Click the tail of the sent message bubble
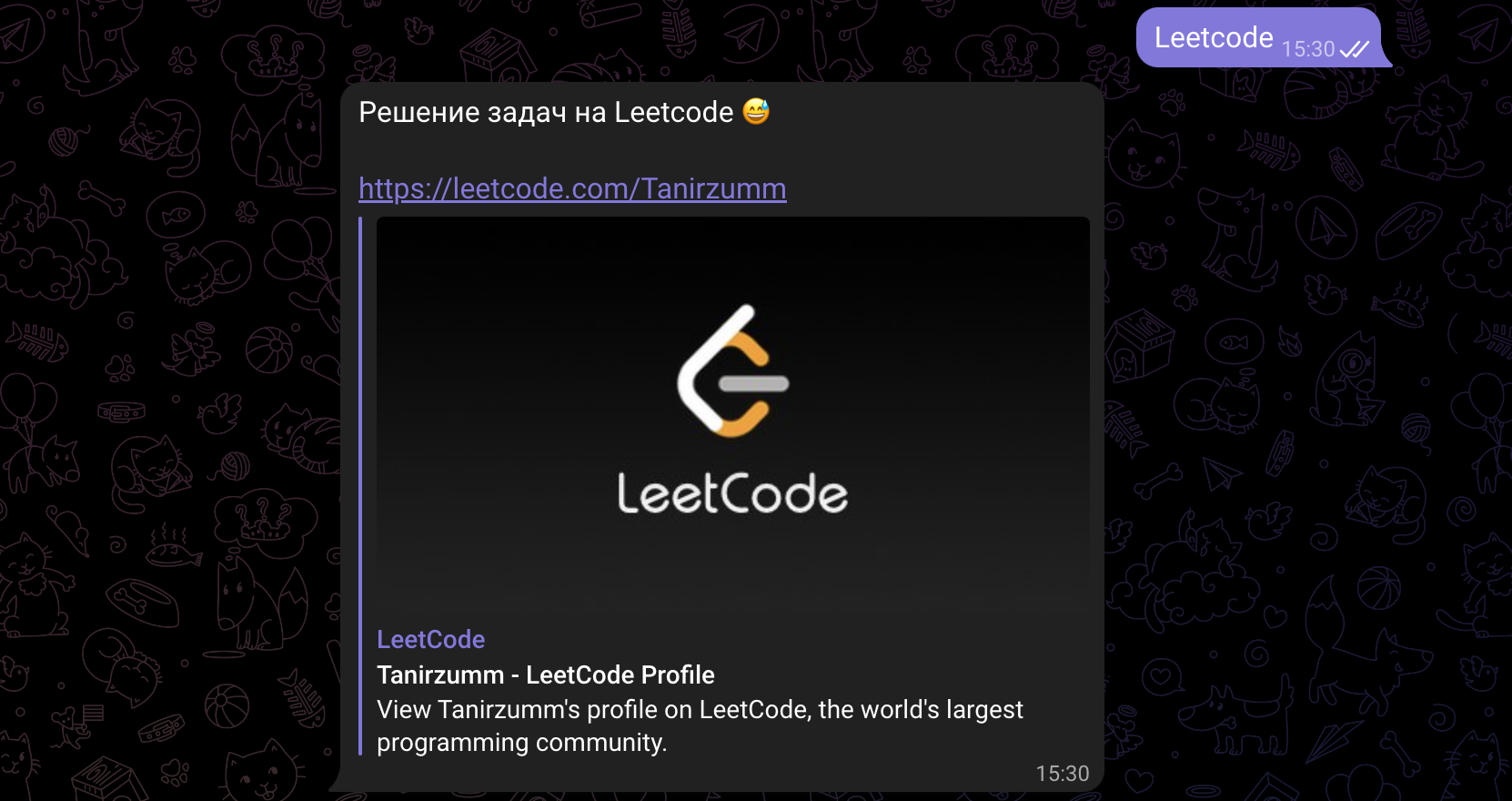This screenshot has width=1512, height=801. 1386,60
